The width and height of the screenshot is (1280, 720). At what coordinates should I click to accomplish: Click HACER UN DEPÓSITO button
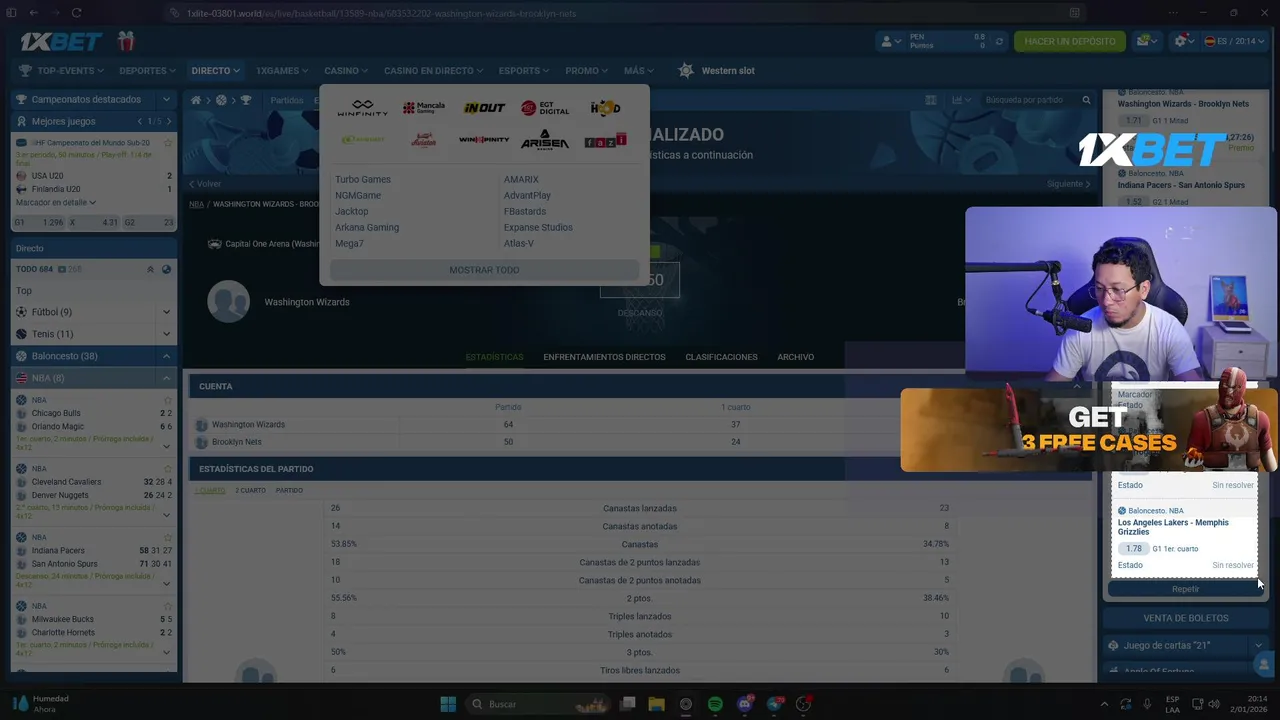pyautogui.click(x=1070, y=41)
